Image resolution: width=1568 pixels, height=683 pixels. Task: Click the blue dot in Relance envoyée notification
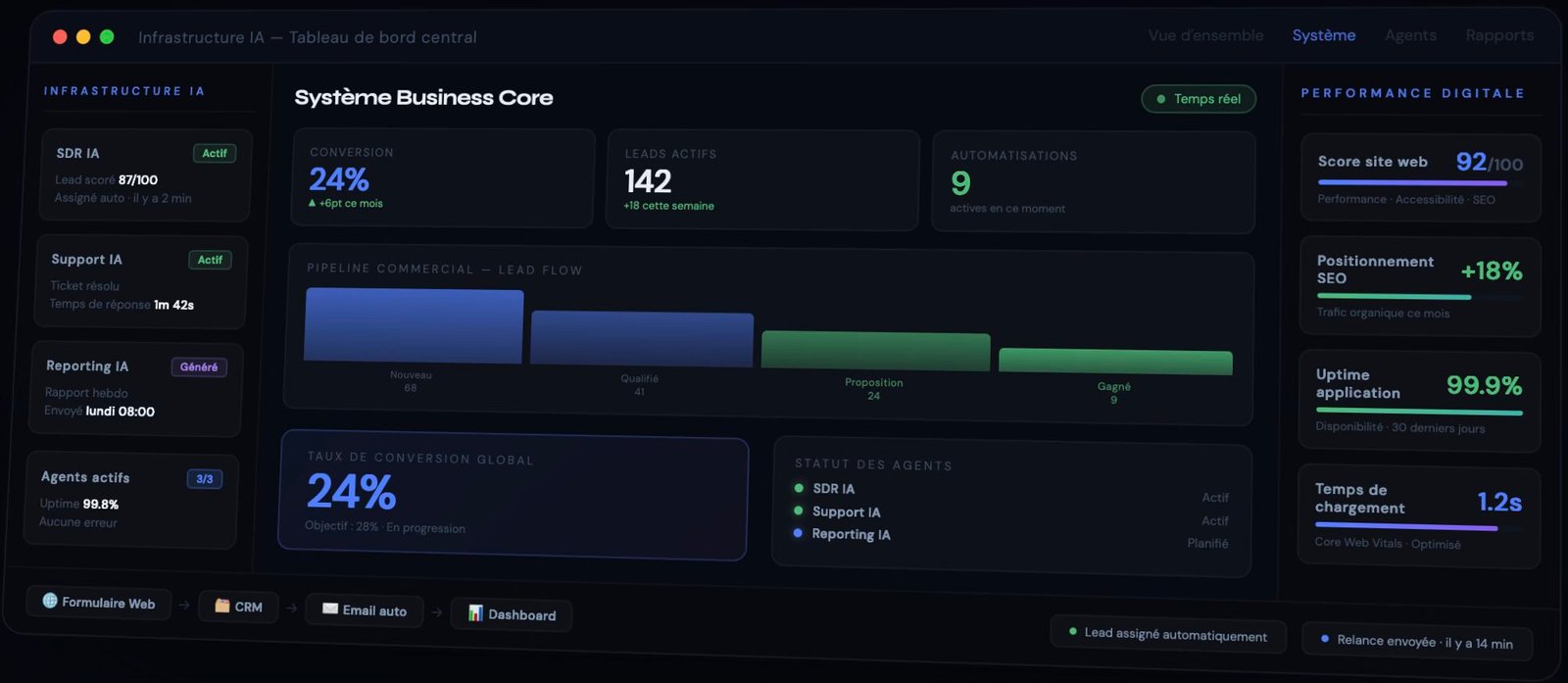[x=1325, y=639]
